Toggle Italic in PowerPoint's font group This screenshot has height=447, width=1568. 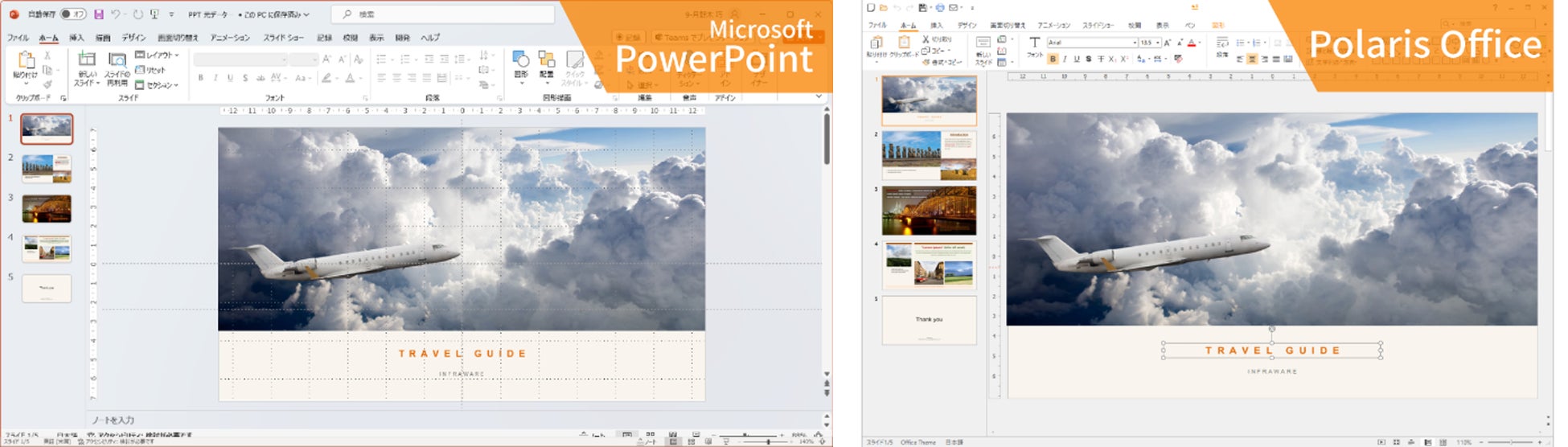point(215,78)
